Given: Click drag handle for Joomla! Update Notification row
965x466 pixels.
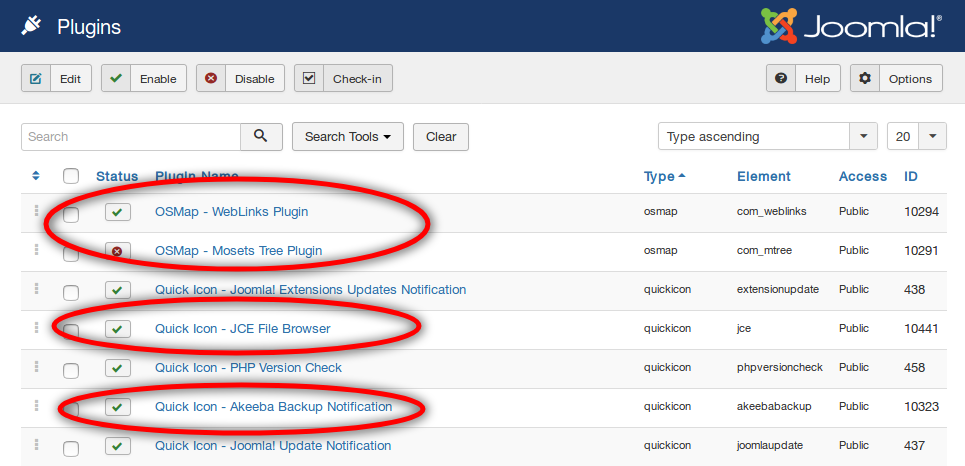Looking at the screenshot, I should (36, 444).
